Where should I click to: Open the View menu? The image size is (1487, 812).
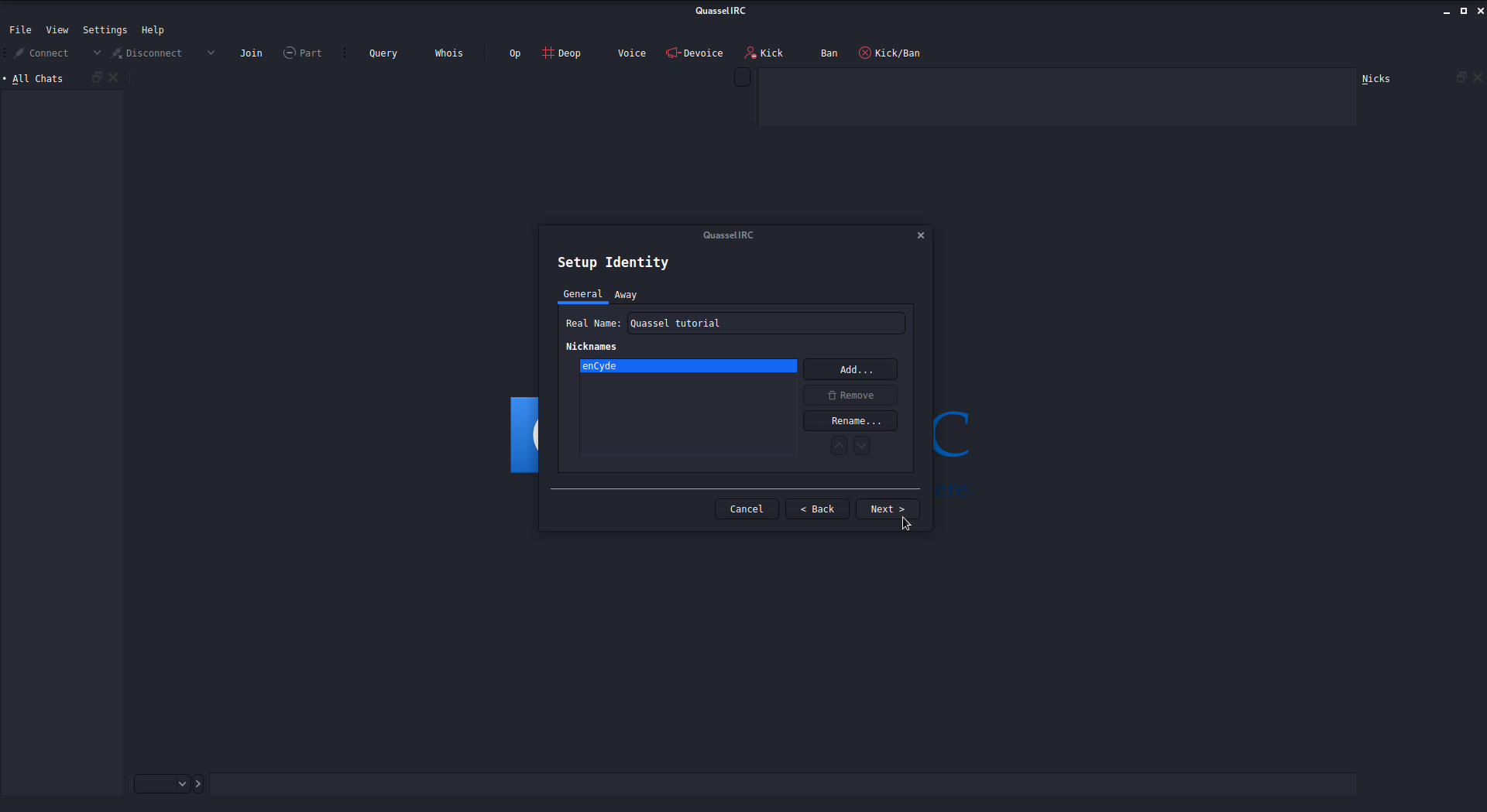pos(57,30)
